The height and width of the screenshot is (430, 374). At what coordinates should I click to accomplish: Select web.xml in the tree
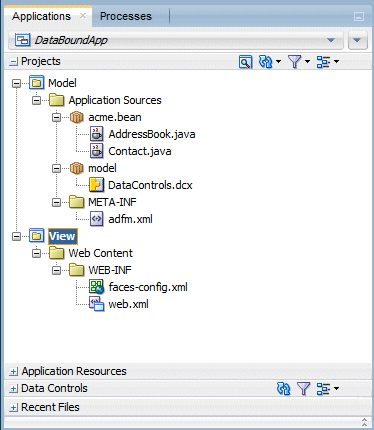[x=128, y=304]
